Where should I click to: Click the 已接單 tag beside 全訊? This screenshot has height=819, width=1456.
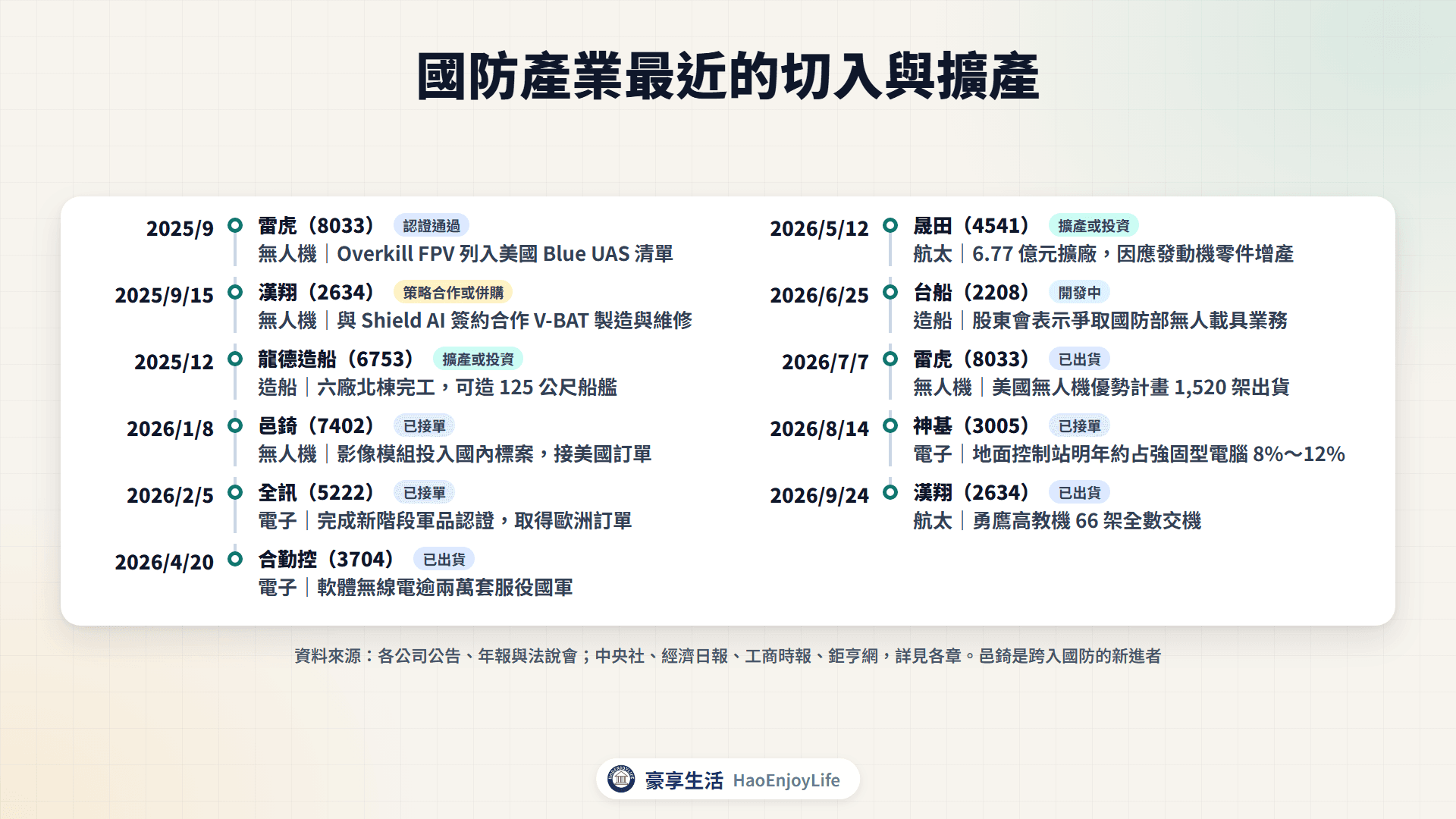point(424,493)
